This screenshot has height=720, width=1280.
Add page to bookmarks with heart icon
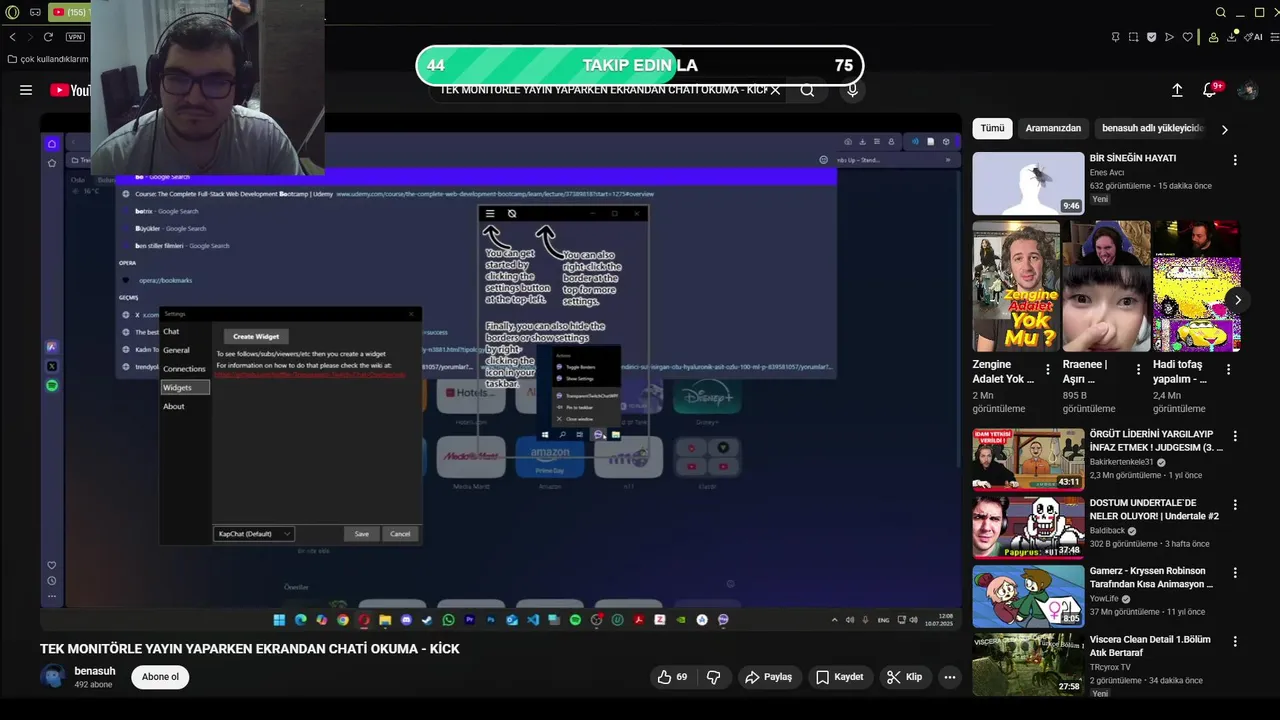coord(1187,37)
